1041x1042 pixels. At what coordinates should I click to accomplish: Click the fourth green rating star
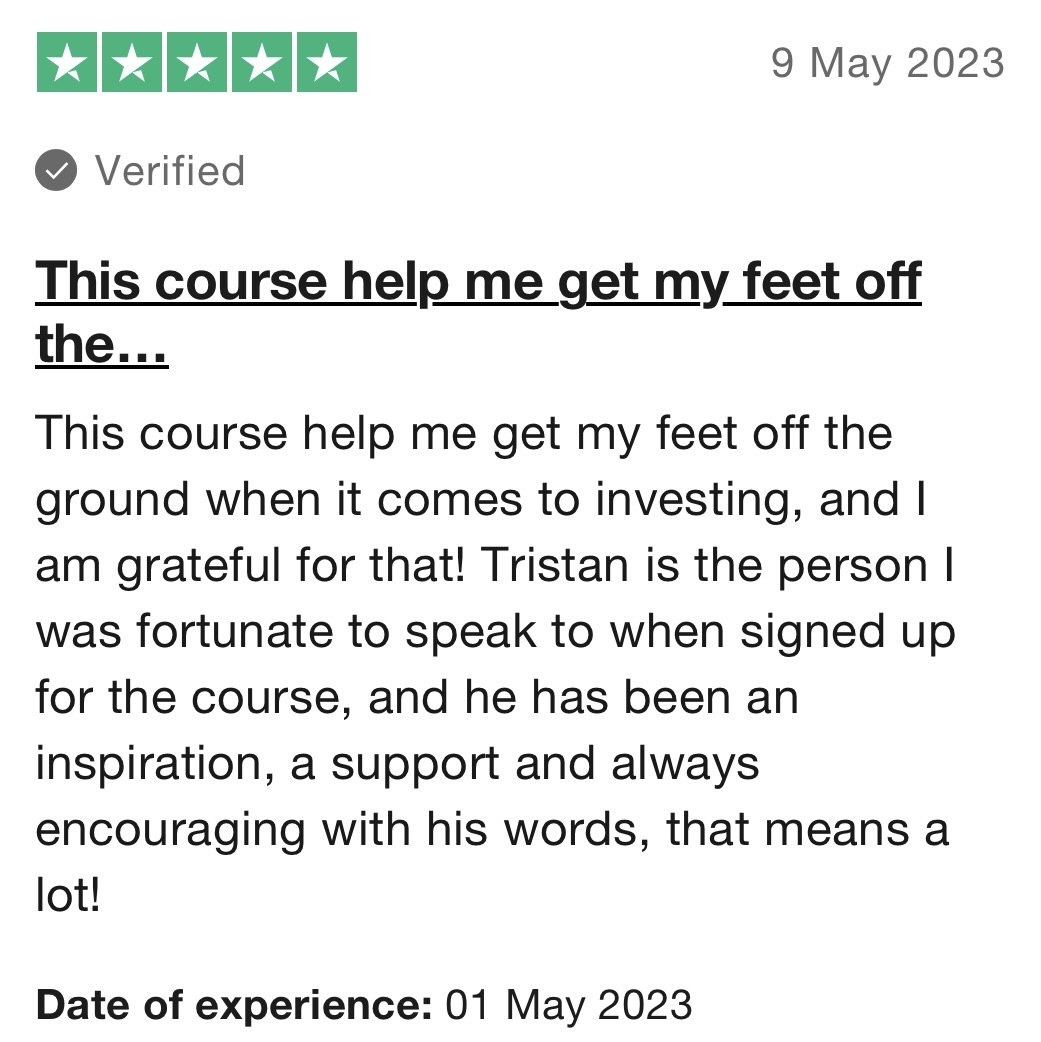coord(261,63)
